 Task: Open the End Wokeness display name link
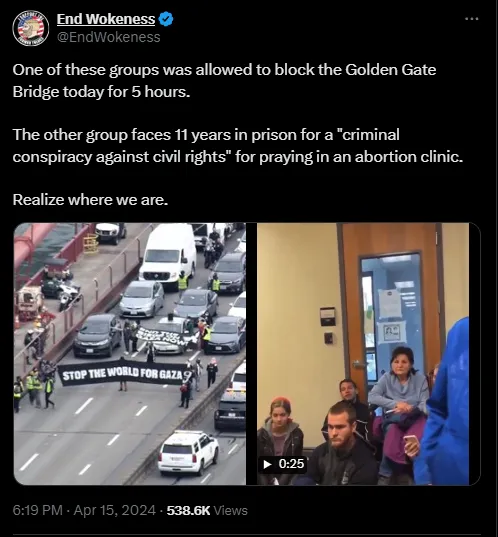[106, 19]
